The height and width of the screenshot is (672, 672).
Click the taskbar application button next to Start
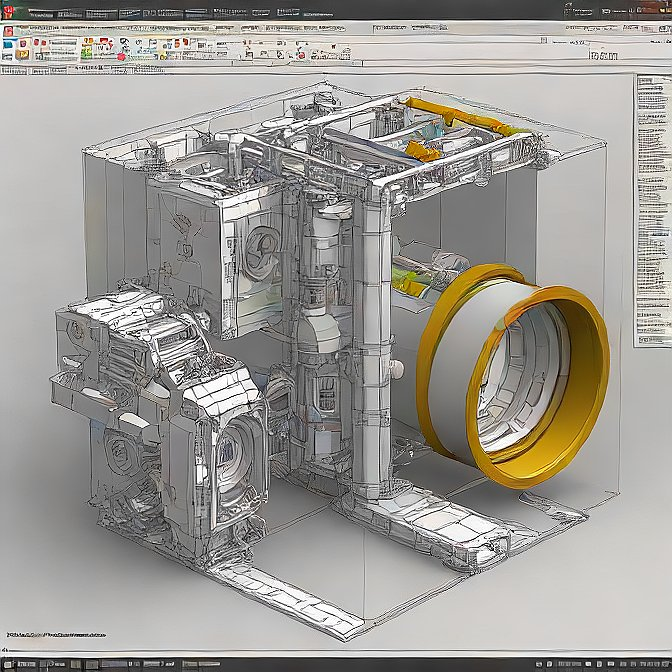click(27, 665)
